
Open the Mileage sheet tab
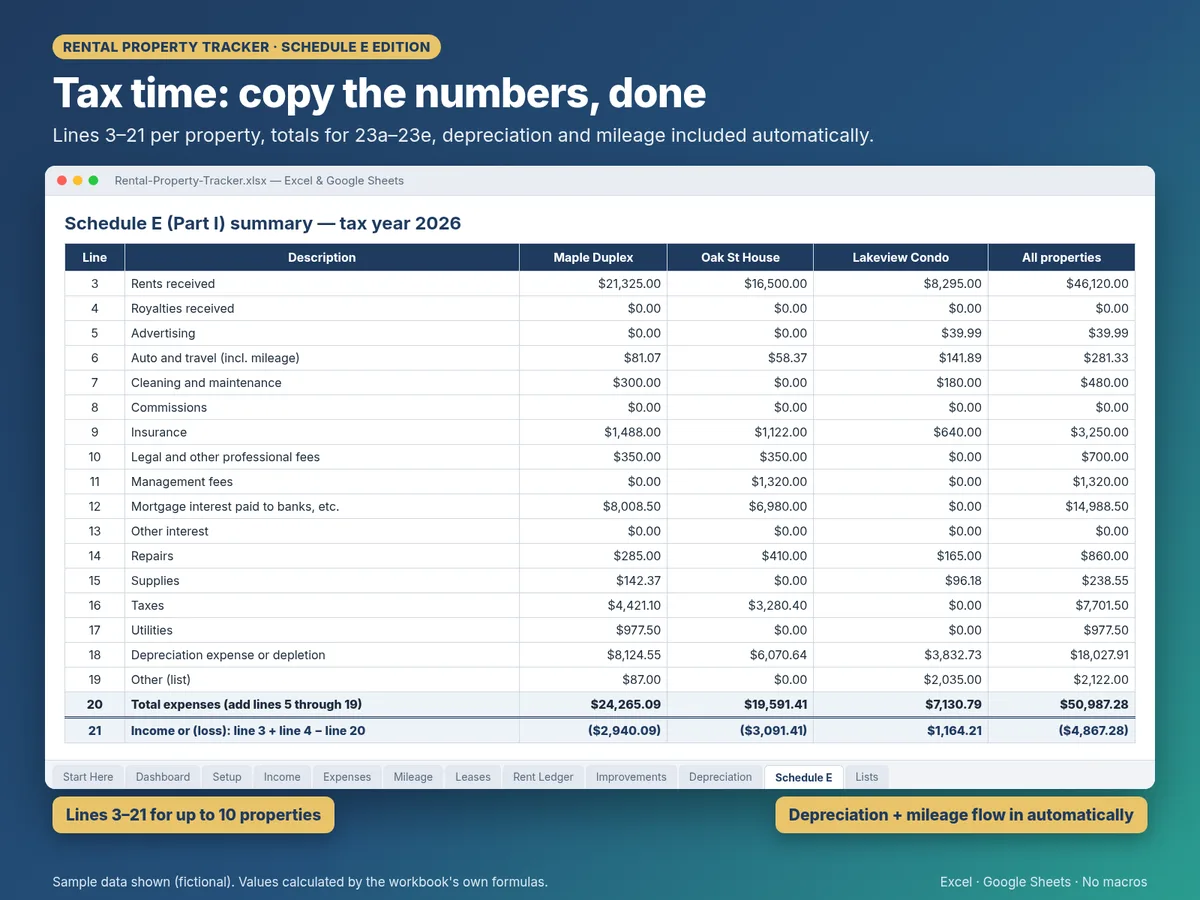tap(413, 777)
